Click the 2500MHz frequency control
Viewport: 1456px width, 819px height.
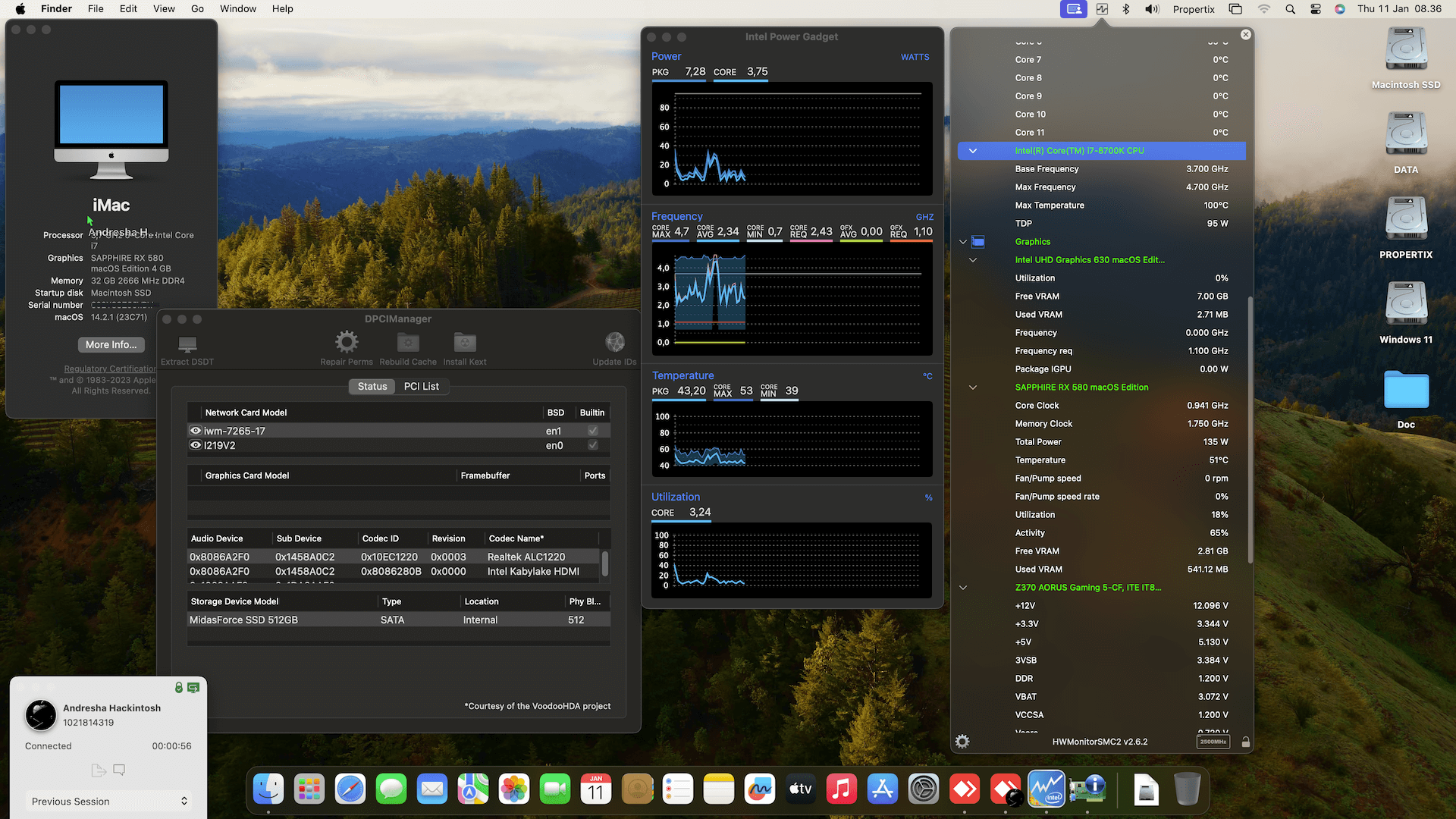click(1213, 741)
